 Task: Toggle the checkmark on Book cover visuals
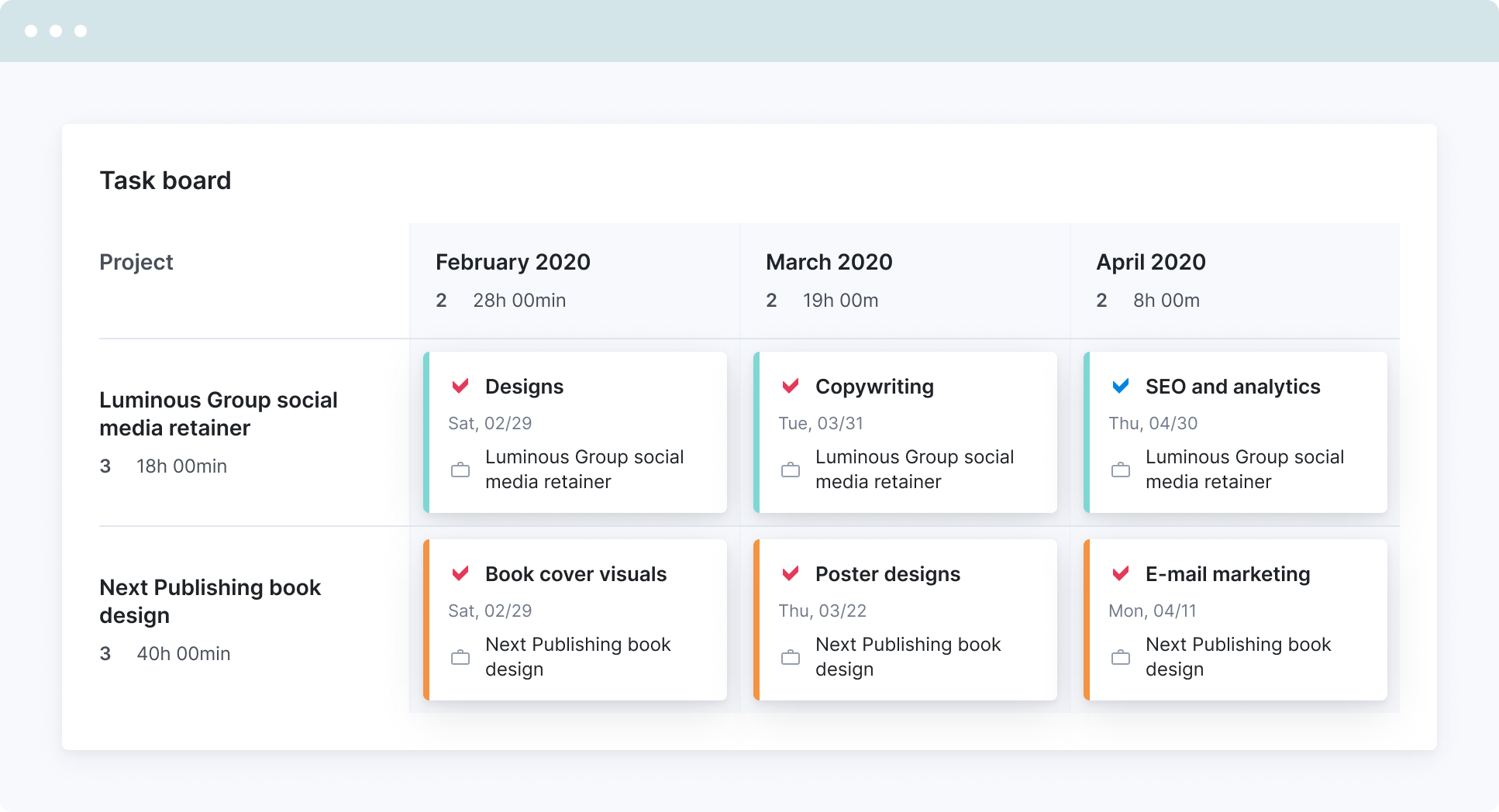(x=460, y=573)
